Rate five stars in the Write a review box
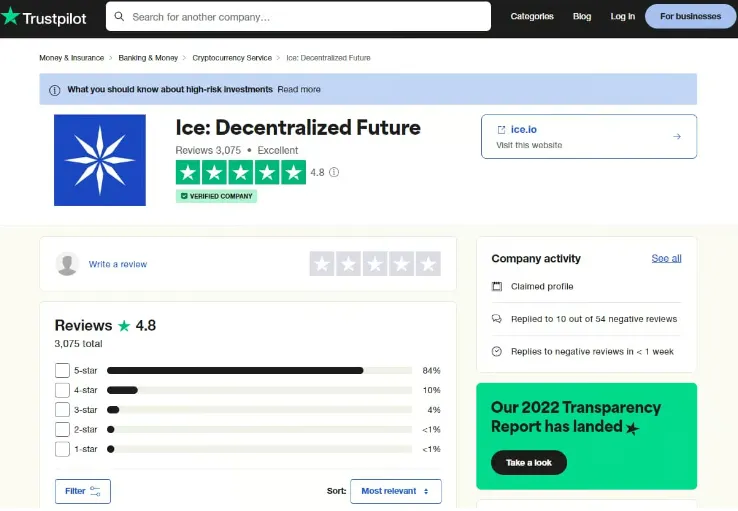Image resolution: width=738 pixels, height=511 pixels. [x=428, y=264]
